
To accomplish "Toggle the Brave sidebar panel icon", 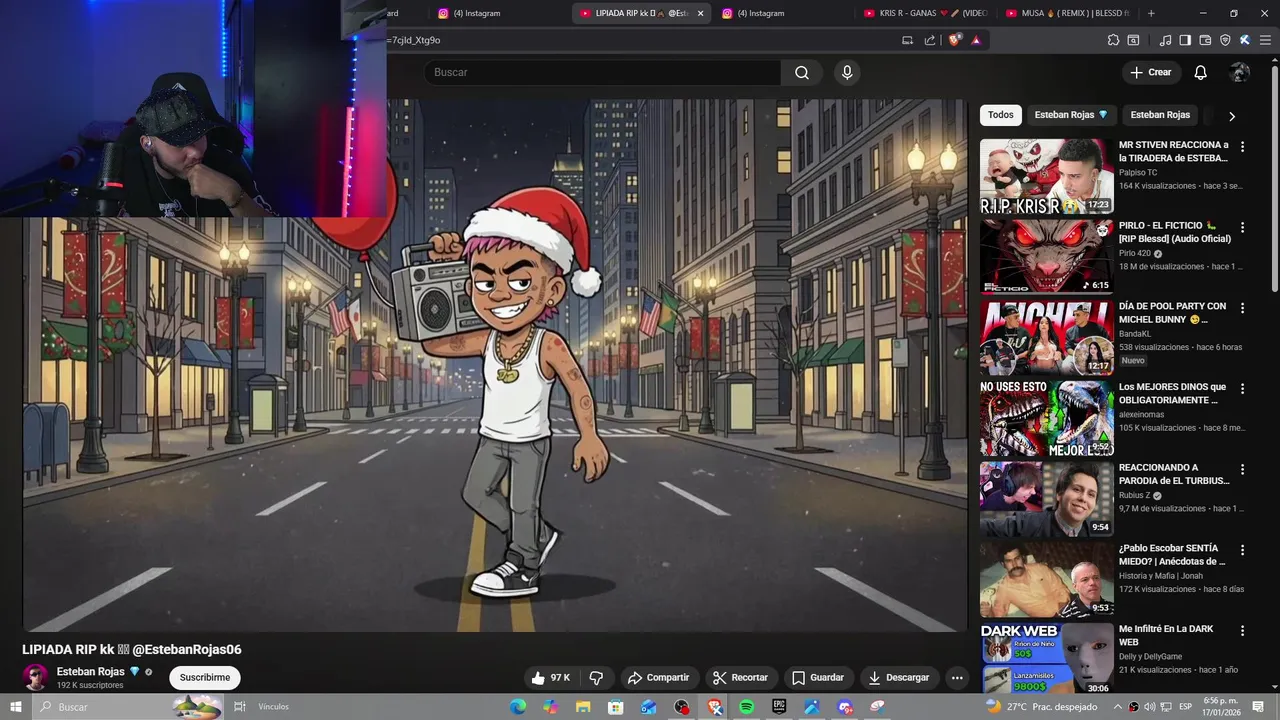I will click(1185, 40).
